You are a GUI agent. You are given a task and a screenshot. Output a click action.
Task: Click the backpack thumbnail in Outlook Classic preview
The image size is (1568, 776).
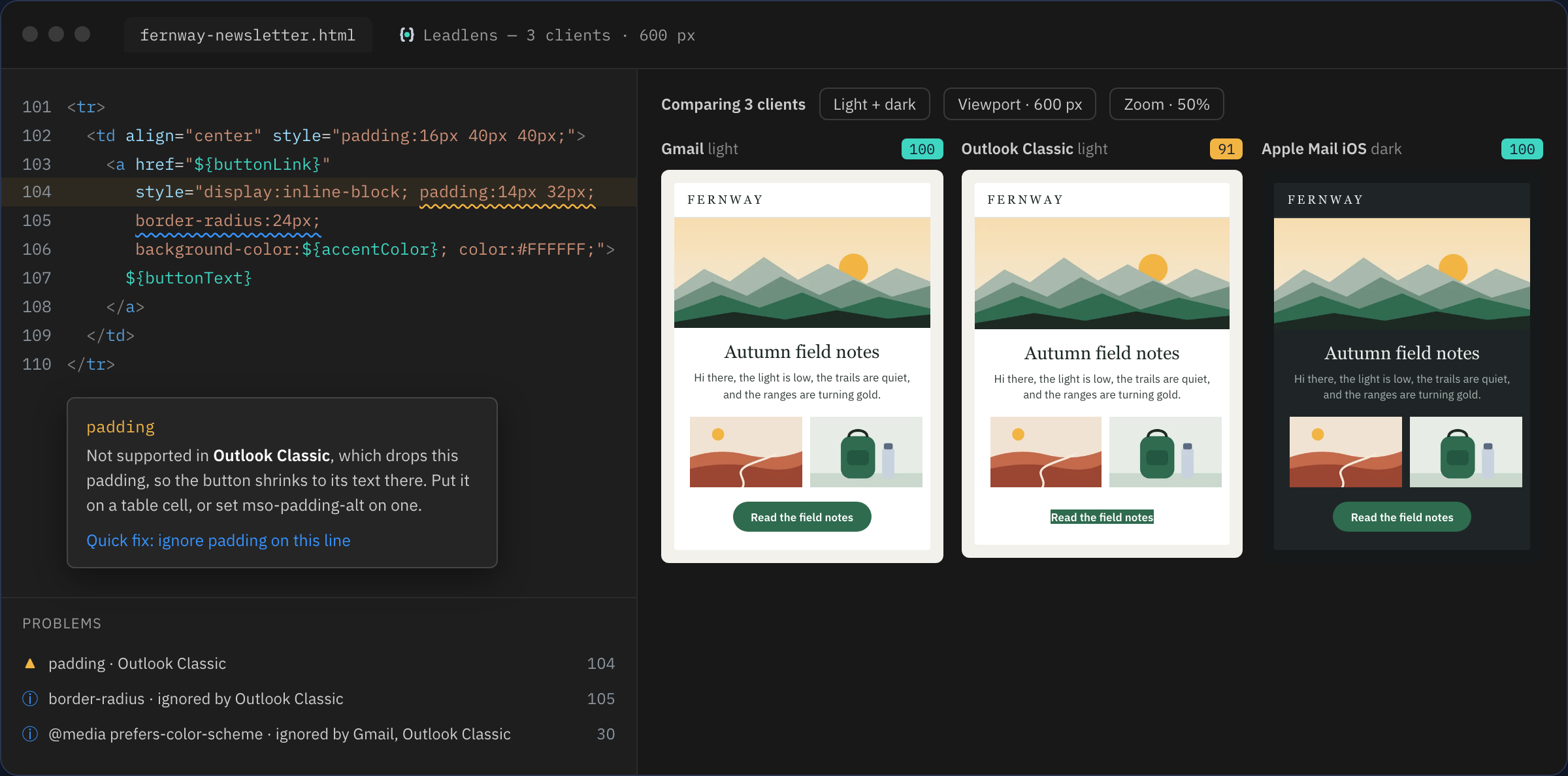tap(1166, 452)
